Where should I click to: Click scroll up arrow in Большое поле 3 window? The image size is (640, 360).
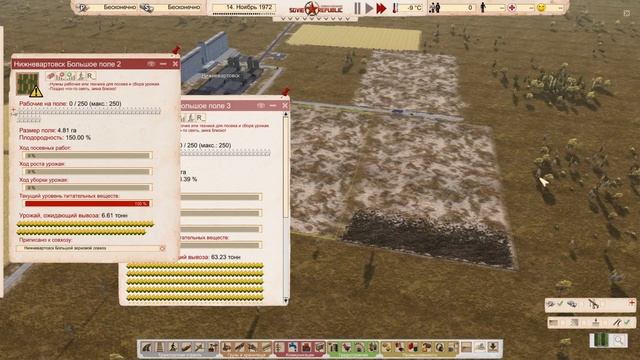285,115
